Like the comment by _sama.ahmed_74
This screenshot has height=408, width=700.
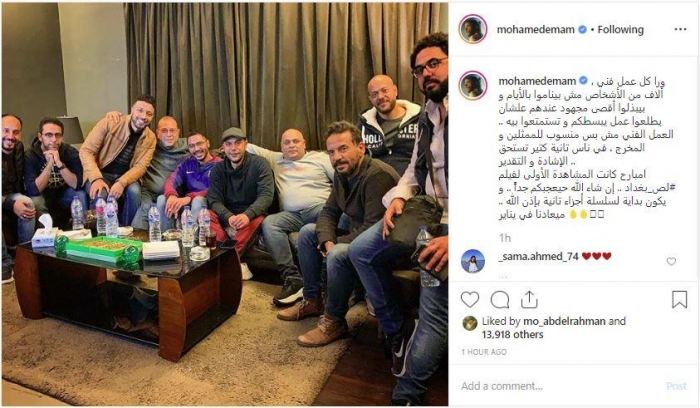[x=671, y=262]
